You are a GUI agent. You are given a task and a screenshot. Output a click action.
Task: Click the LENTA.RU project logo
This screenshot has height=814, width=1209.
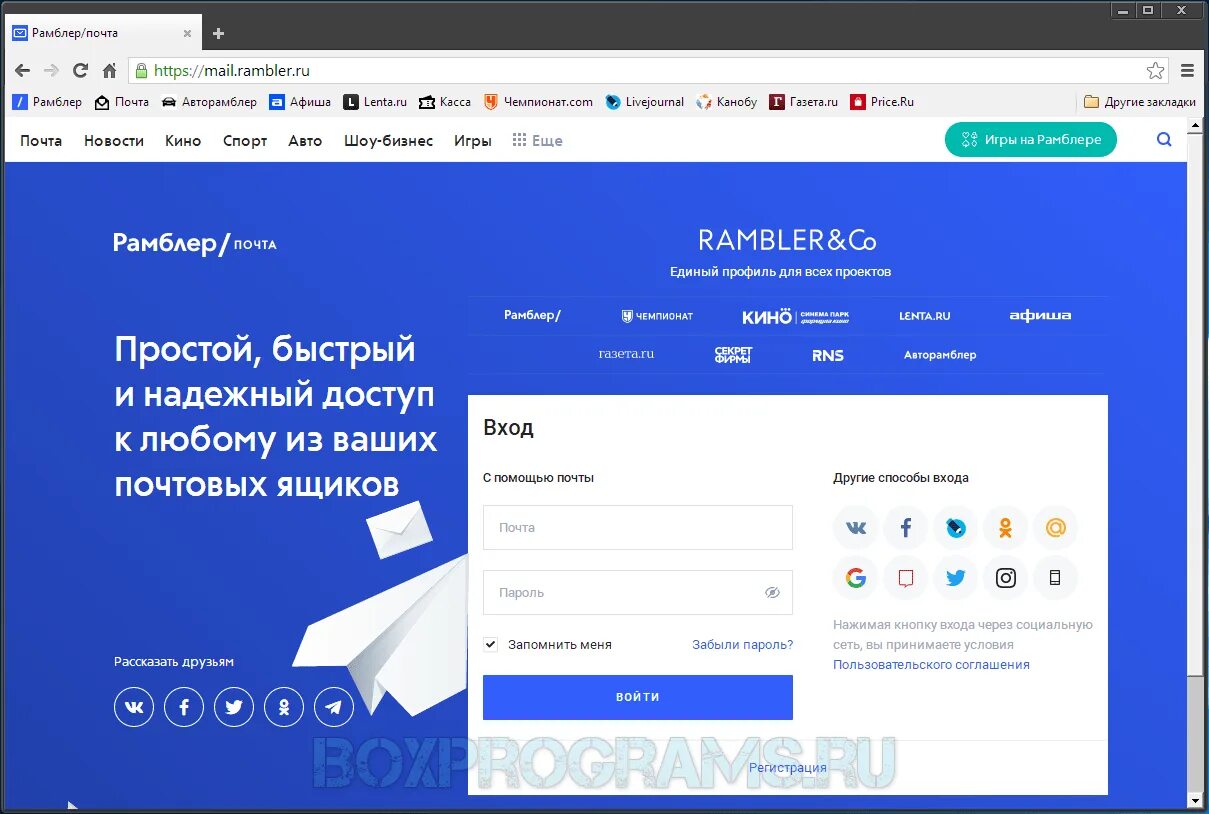click(925, 316)
